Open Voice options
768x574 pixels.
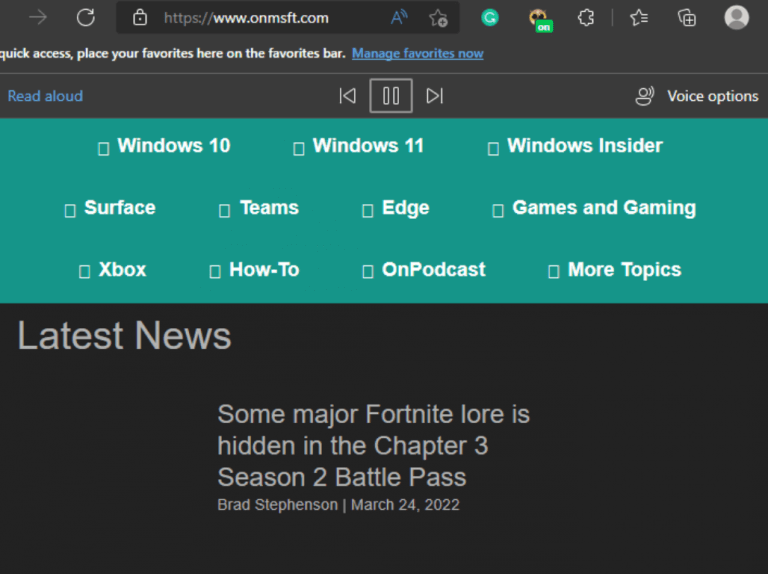pyautogui.click(x=696, y=96)
